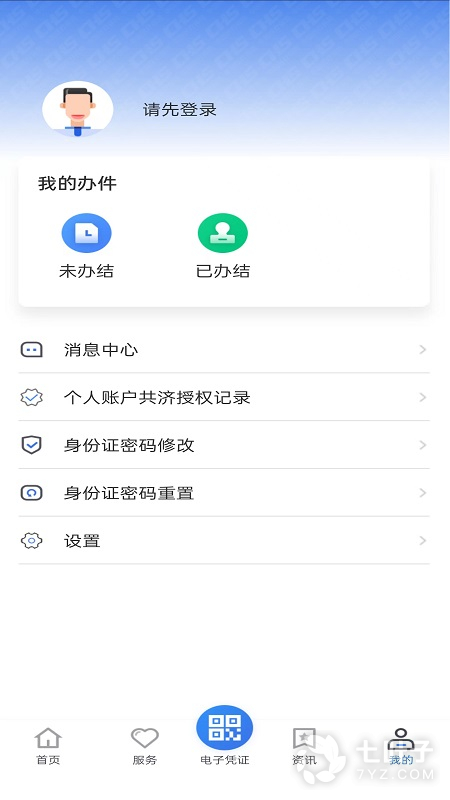Tap the 消息中心 message bubble icon
Screen dimensions: 450x800
32,349
